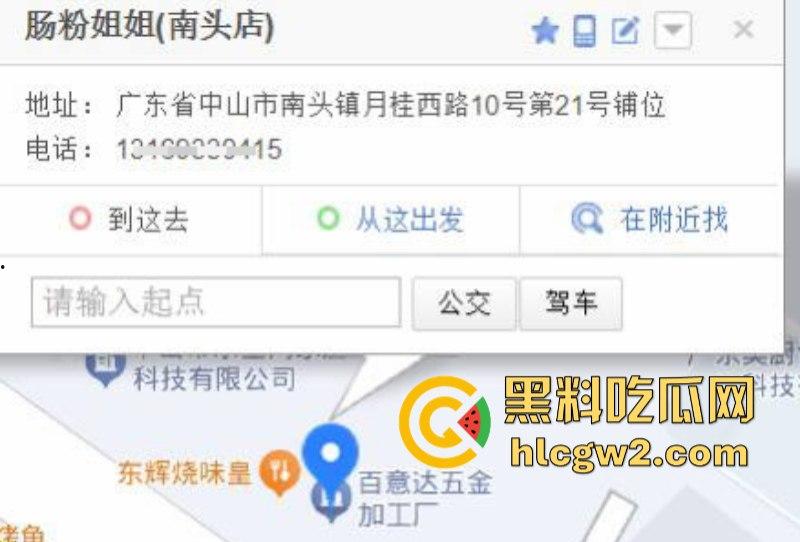Select the 到这去 tab
This screenshot has width=800, height=542.
[130, 220]
